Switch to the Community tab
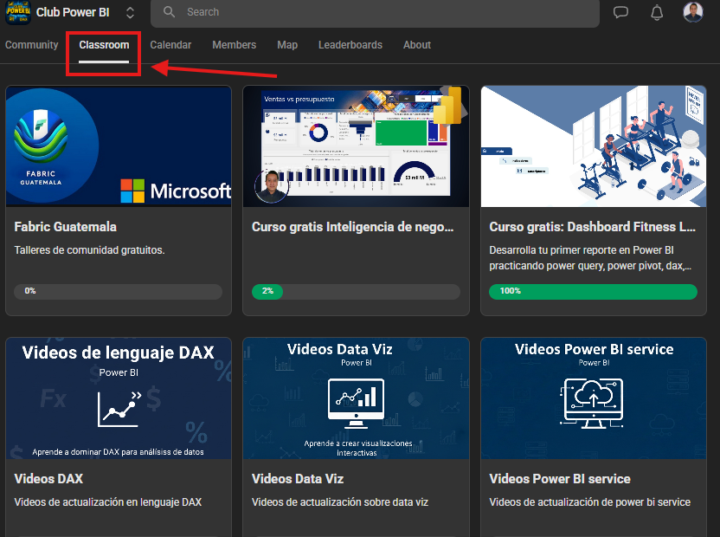This screenshot has height=537, width=720. point(32,45)
